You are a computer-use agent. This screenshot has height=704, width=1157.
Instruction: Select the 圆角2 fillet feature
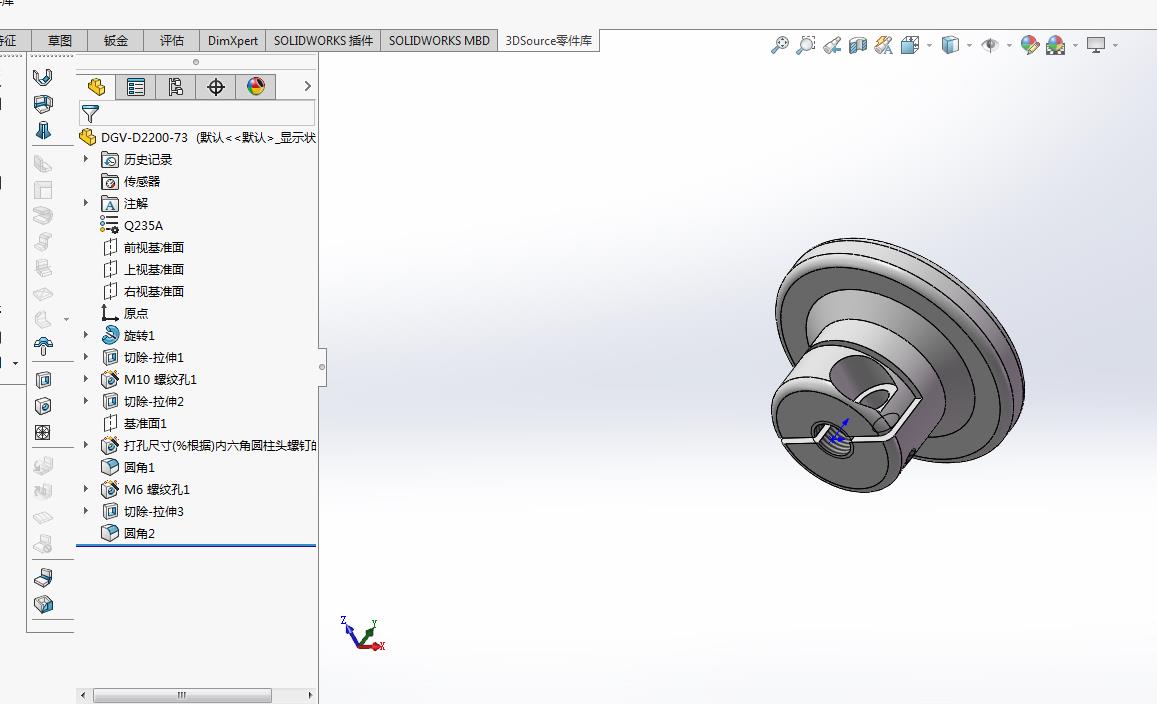[x=128, y=534]
